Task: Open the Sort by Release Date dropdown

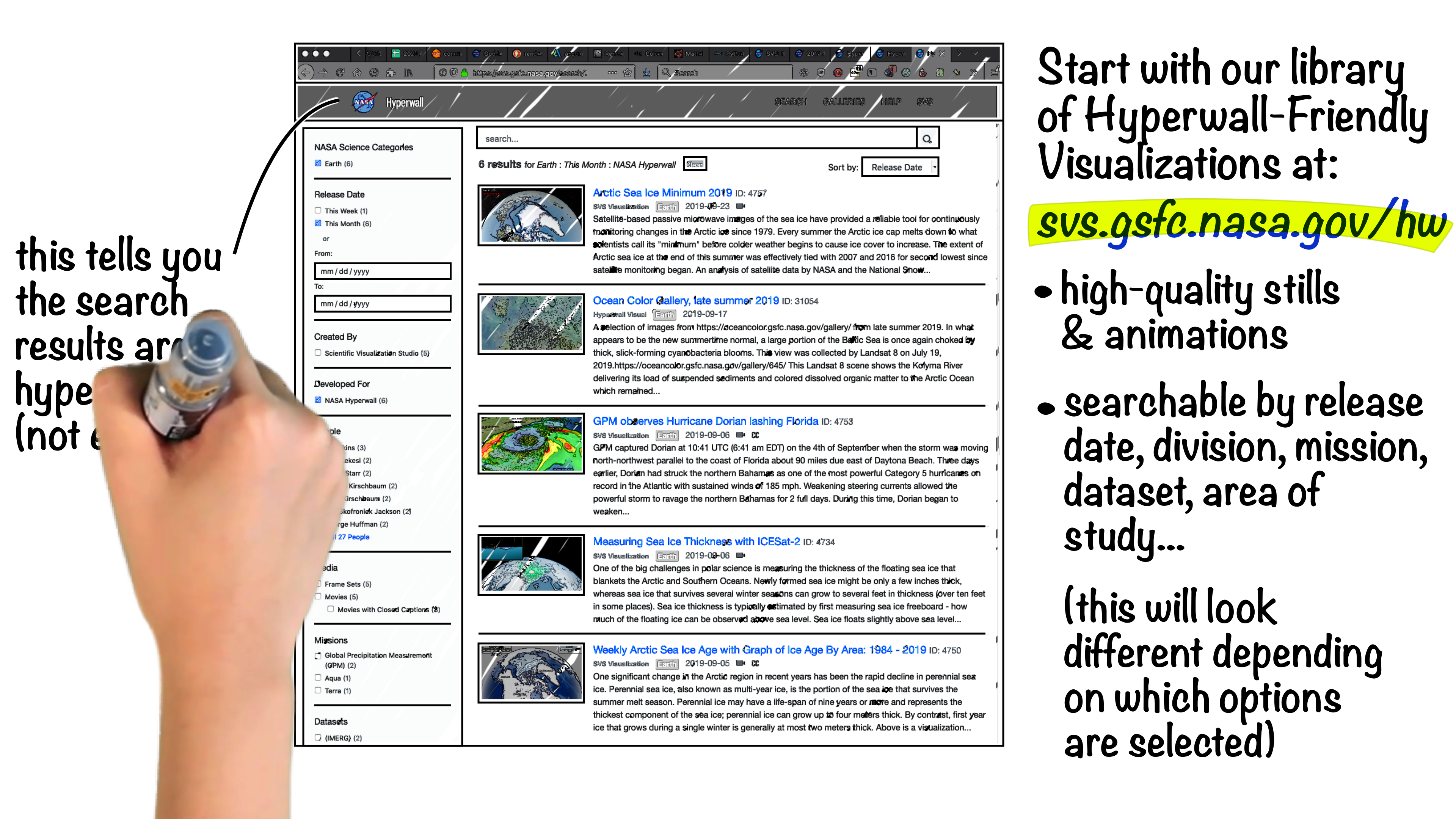Action: (x=900, y=167)
